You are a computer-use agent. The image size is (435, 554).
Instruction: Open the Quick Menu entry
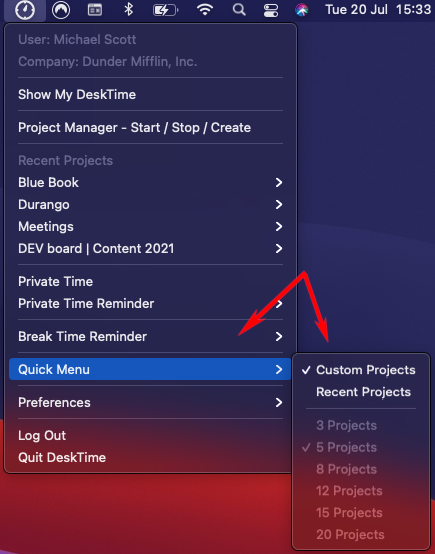tap(150, 369)
